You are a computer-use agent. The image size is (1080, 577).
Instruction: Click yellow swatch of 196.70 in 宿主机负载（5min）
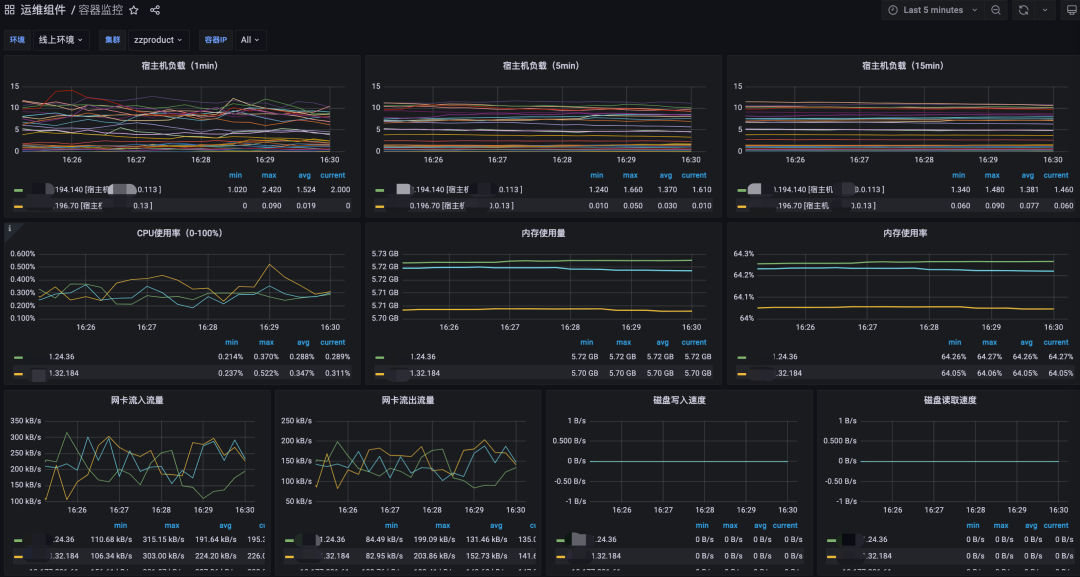coord(380,207)
